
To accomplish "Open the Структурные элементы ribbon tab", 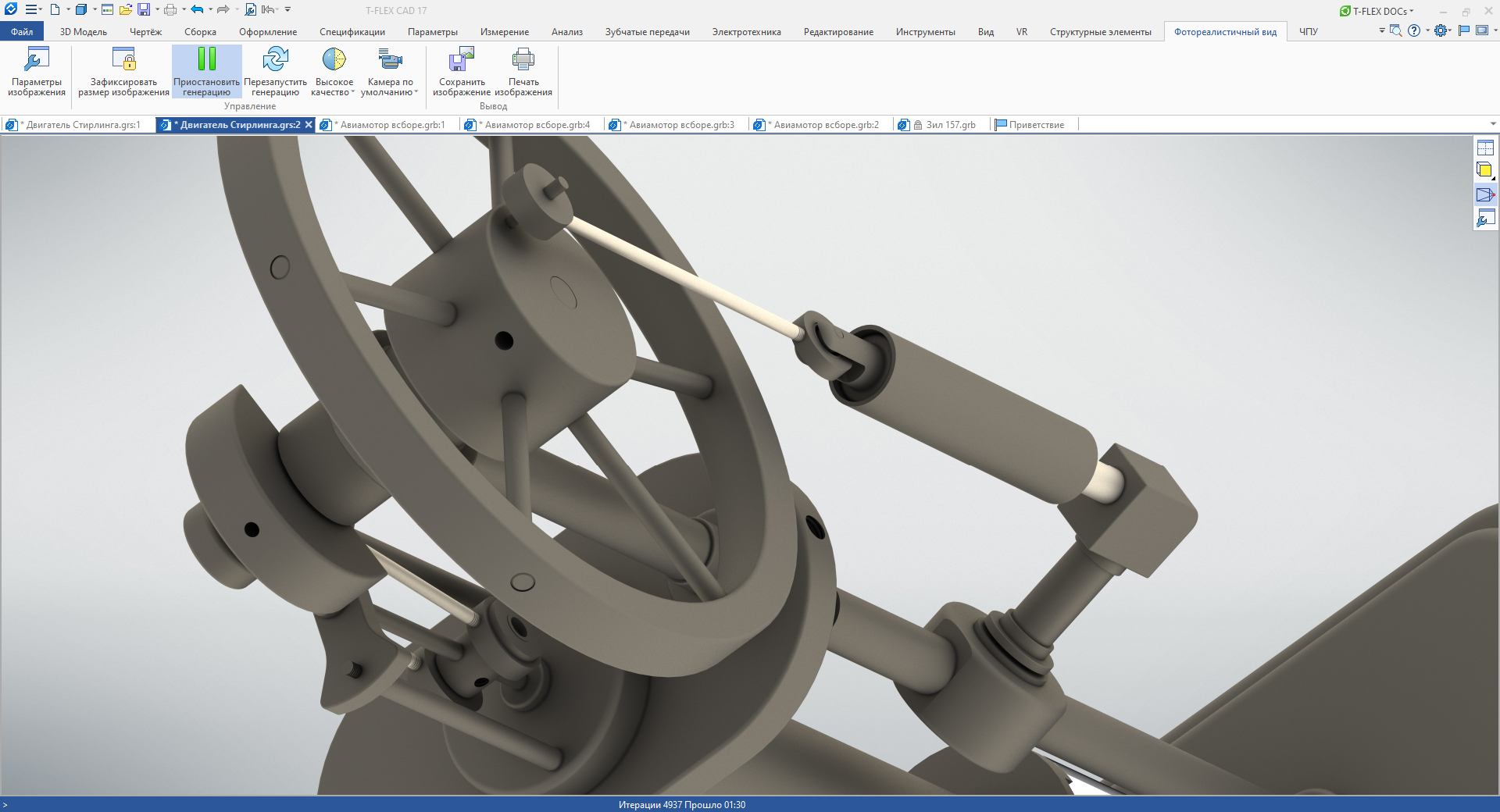I will click(x=1101, y=31).
